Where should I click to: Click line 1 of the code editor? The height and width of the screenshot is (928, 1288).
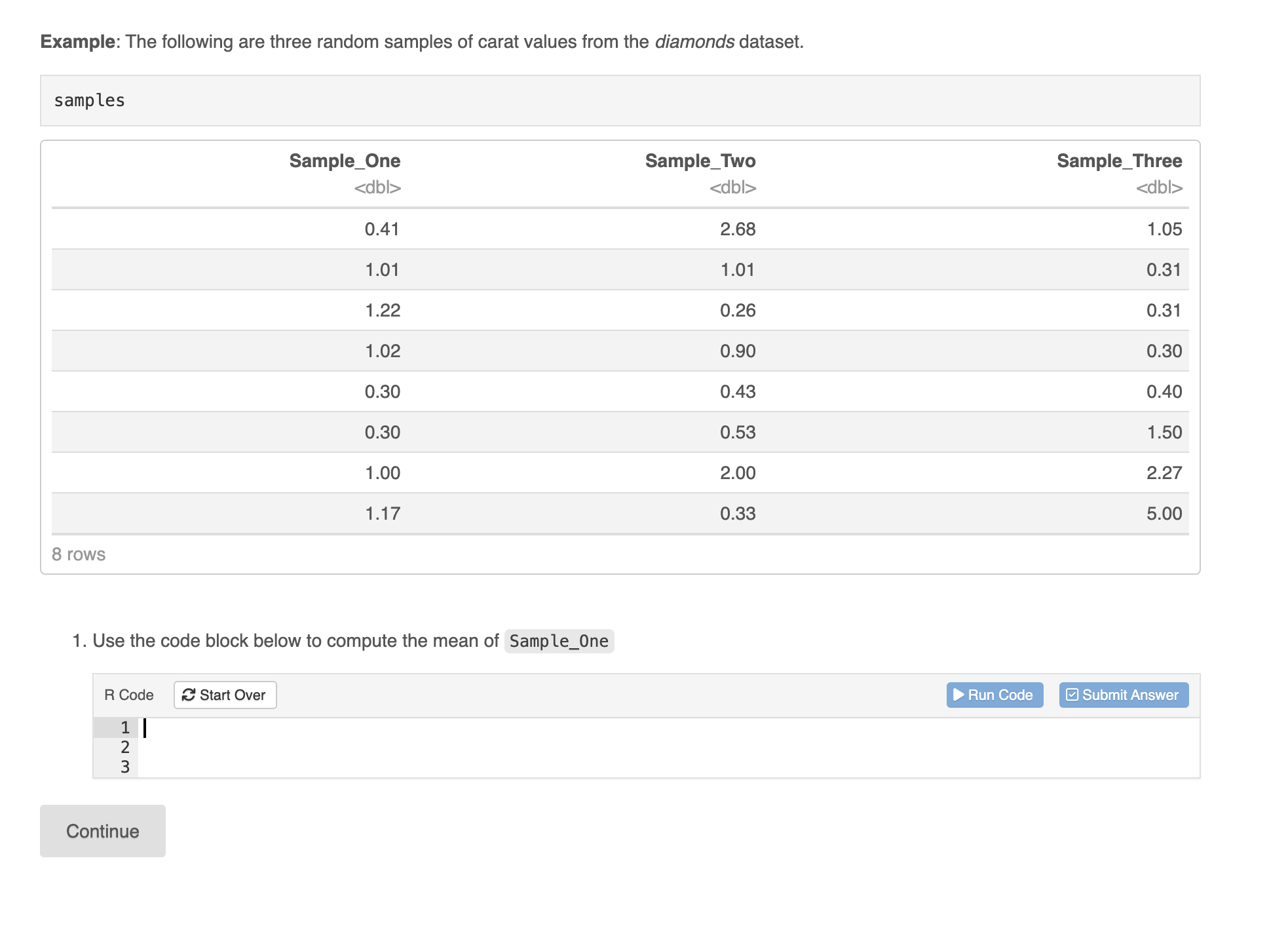pyautogui.click(x=655, y=728)
